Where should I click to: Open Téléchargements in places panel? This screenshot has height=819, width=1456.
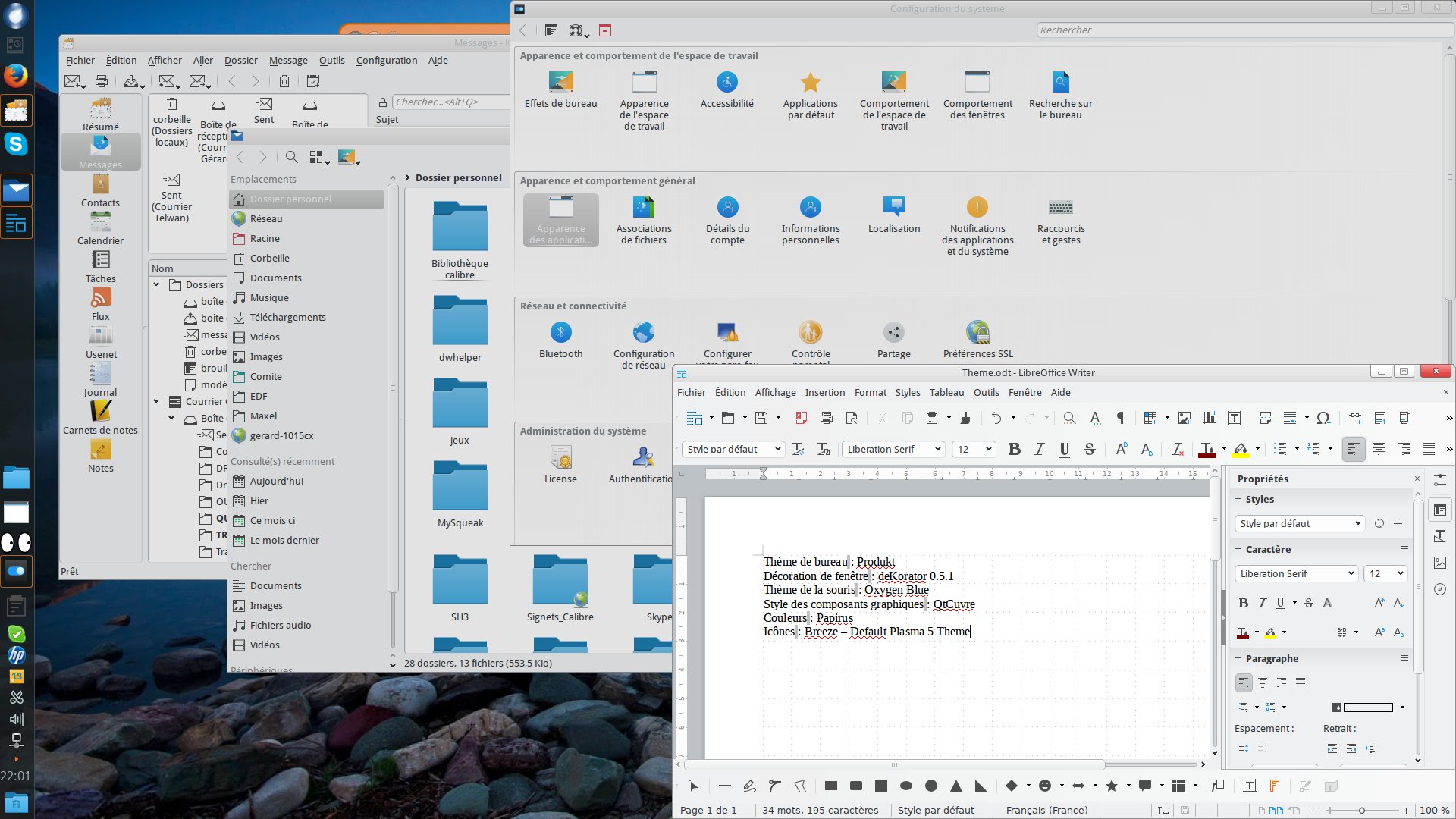coord(287,318)
